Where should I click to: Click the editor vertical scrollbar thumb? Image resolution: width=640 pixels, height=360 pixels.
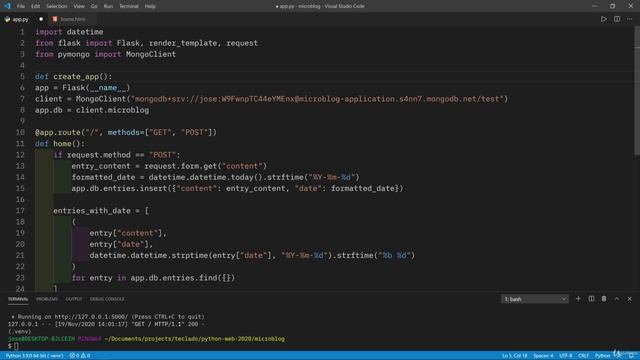[x=637, y=90]
